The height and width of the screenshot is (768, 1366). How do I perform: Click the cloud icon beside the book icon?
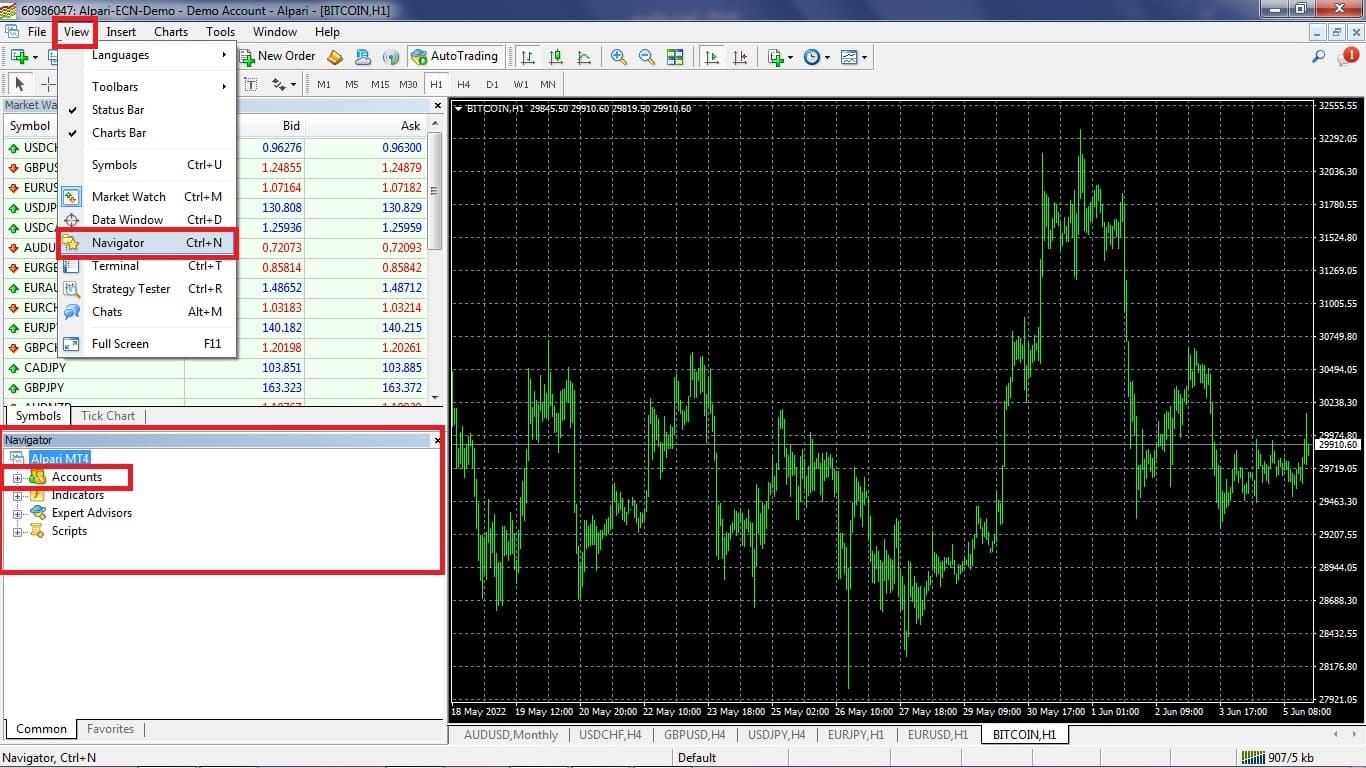pos(363,57)
